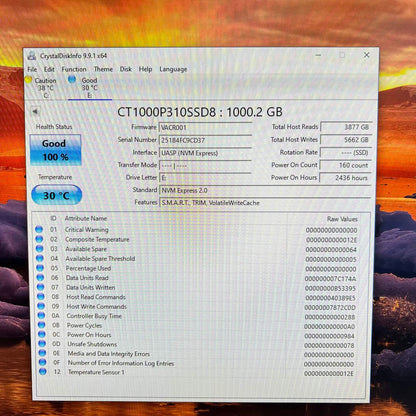Click the Standard field NVM Express 2.0

265,191
